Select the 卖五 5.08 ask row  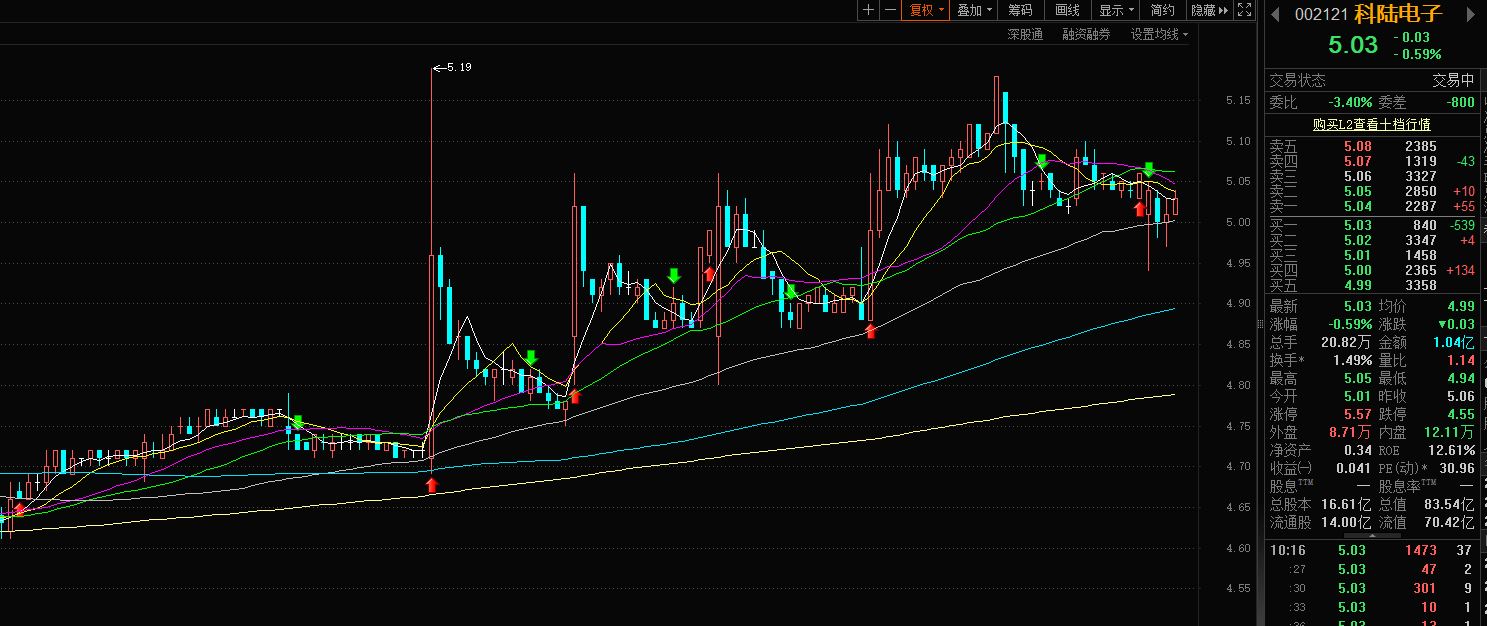[1371, 146]
